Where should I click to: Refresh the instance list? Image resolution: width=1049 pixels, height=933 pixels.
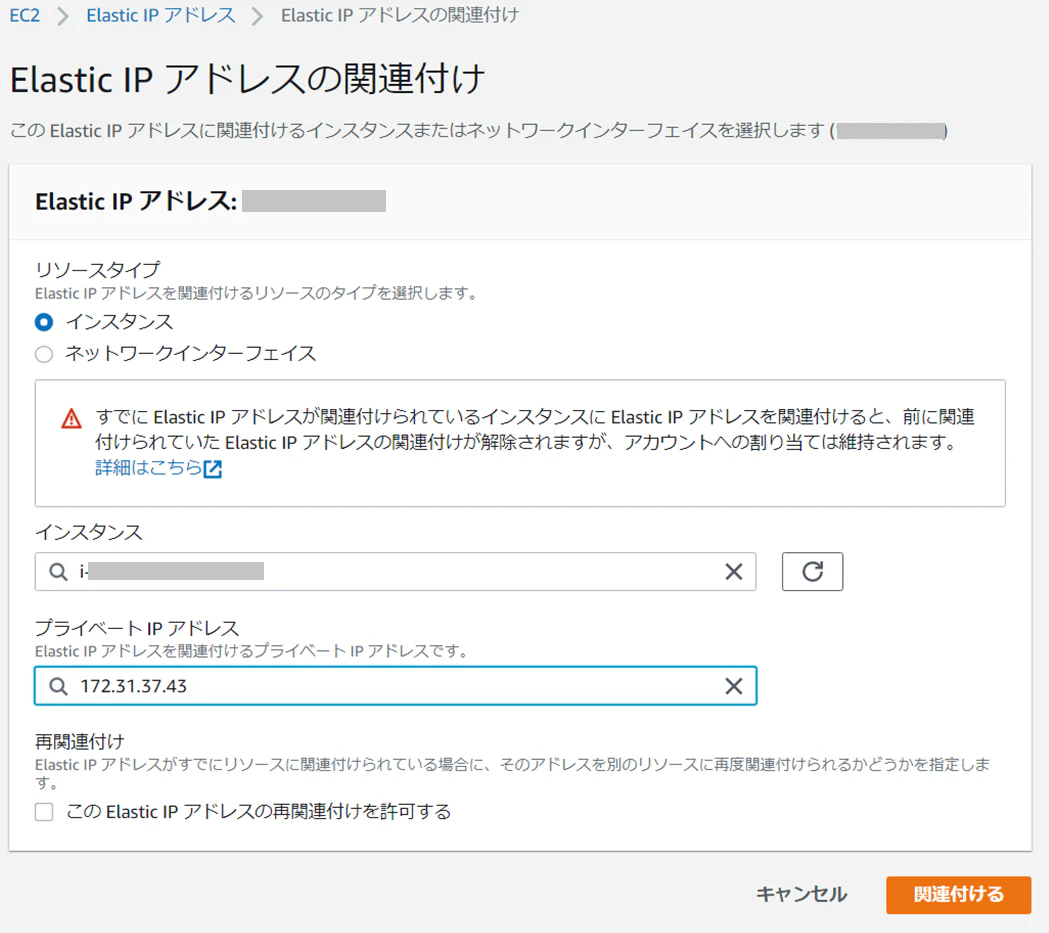[x=812, y=572]
